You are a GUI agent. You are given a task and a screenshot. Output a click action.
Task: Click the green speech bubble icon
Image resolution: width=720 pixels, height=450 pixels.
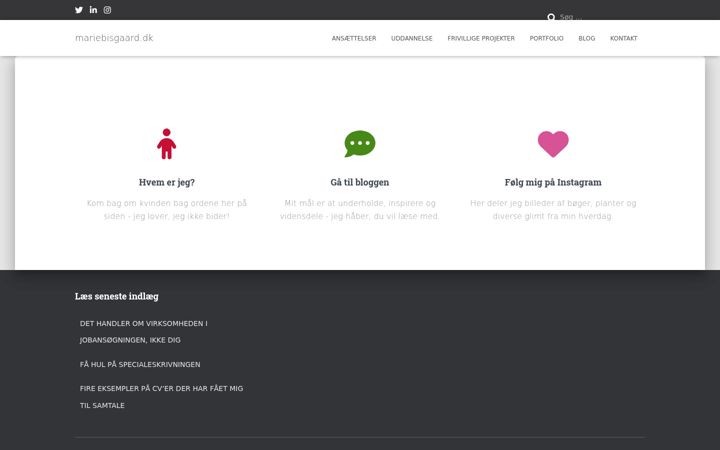[x=360, y=144]
